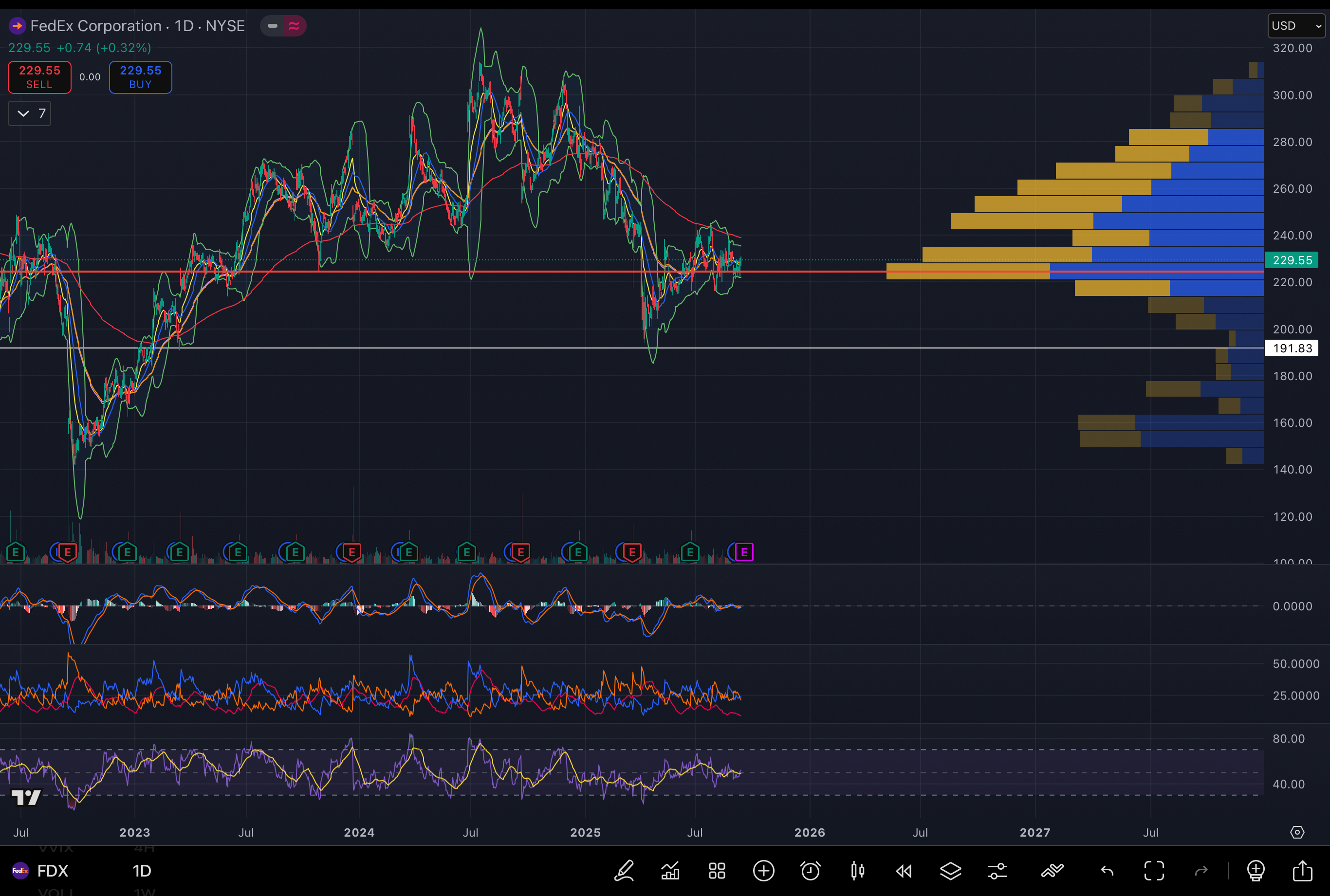
Task: Enter fullscreen mode with the brackets icon
Action: click(1154, 871)
